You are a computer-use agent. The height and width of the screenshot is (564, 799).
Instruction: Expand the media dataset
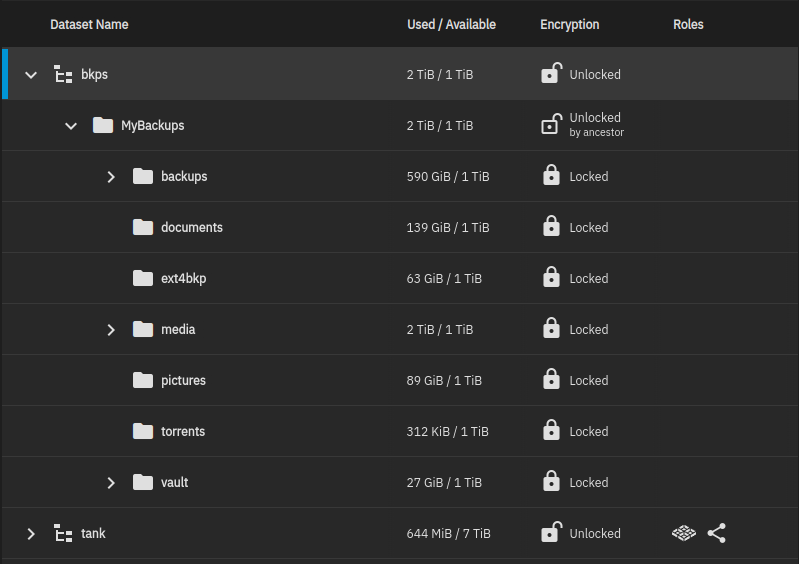111,330
